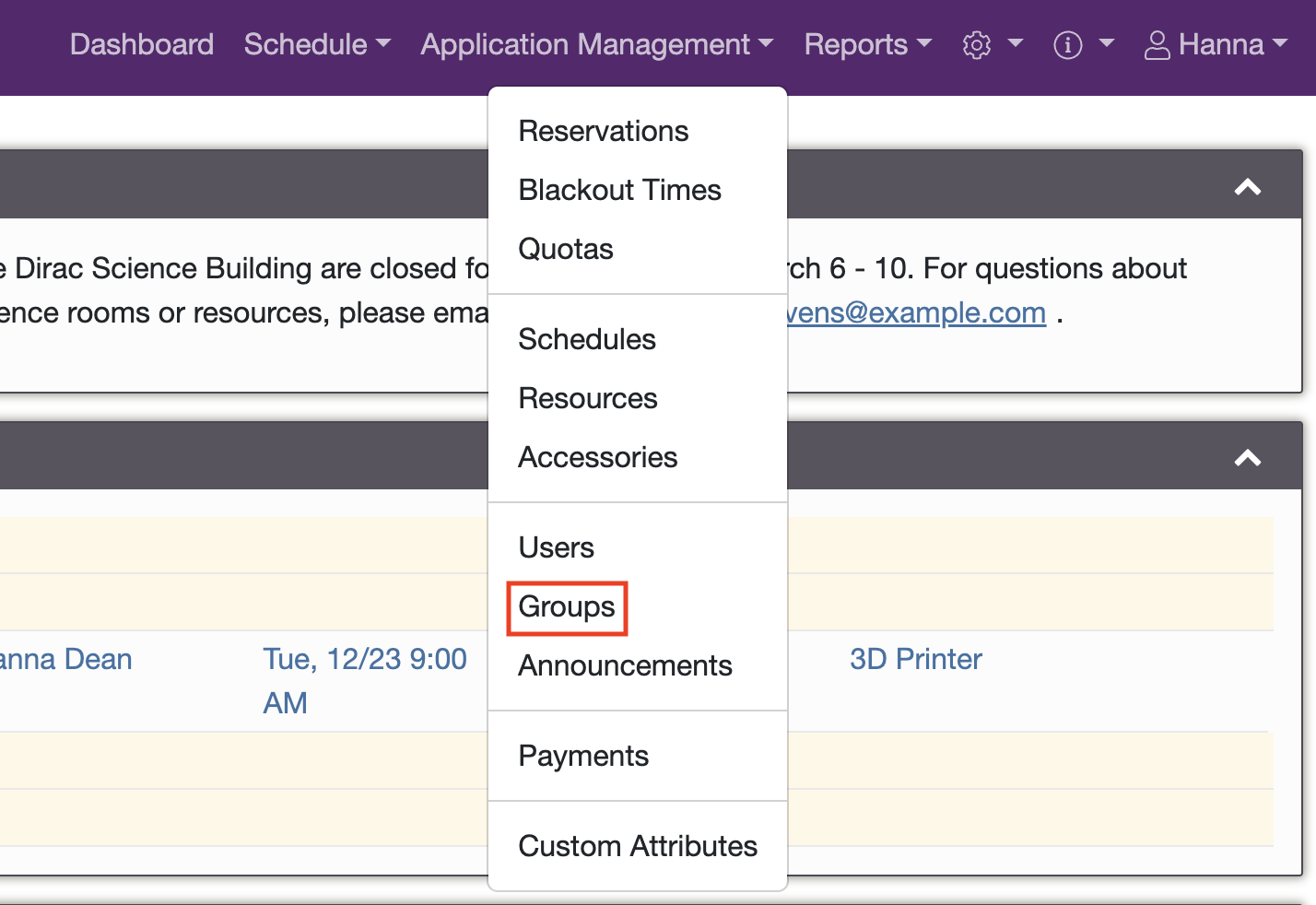Open the 3D Printer resource link
The height and width of the screenshot is (905, 1316).
pyautogui.click(x=915, y=659)
